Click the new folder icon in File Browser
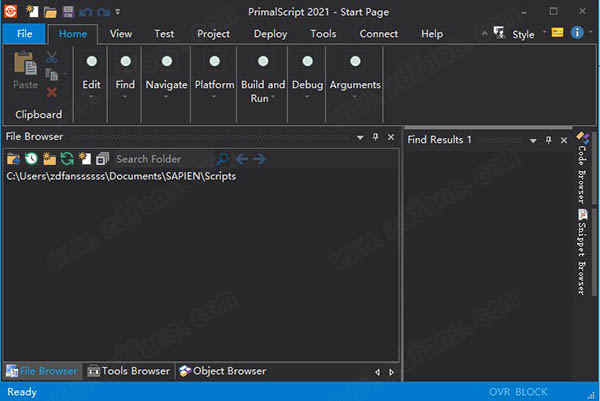This screenshot has width=600, height=401. coord(49,158)
